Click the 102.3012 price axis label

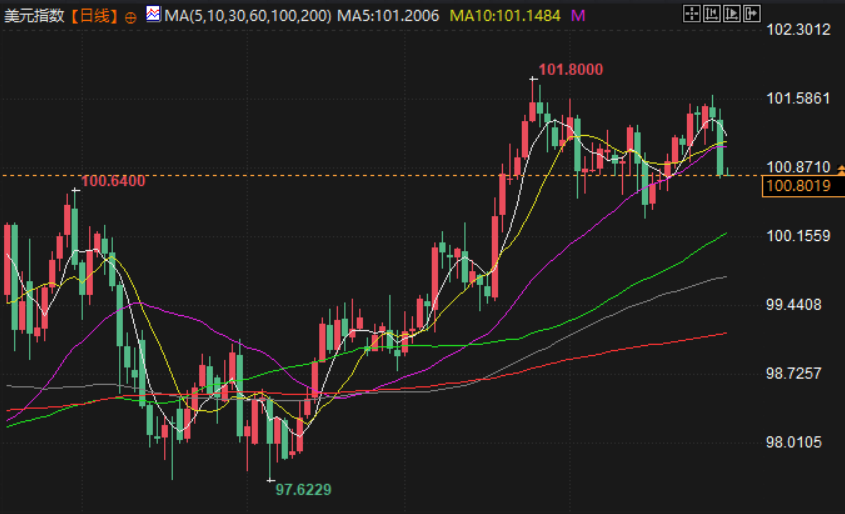tap(798, 30)
